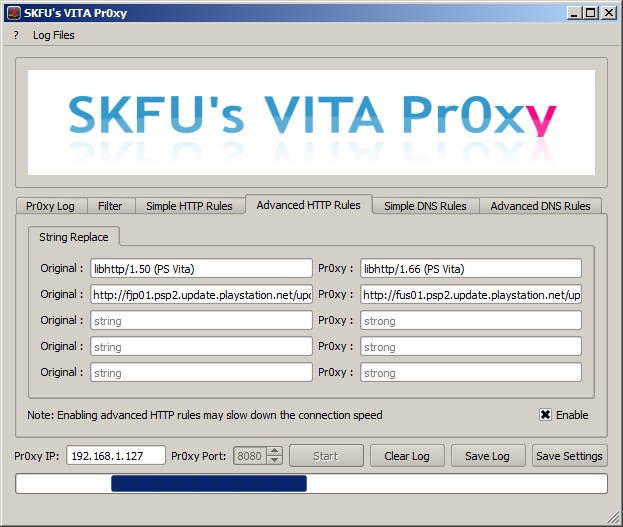Click third Pr0xy strong placeholder field
Screen dimensions: 623x527
[471, 320]
